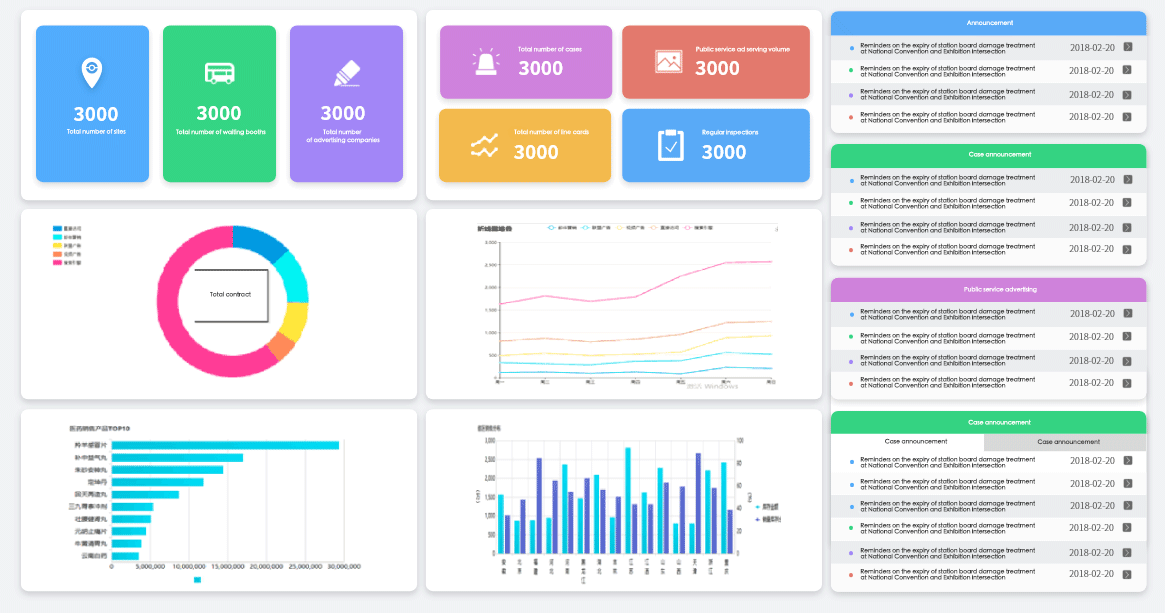Select the pen icon on advertising companies card
This screenshot has height=613, width=1165.
pos(347,74)
